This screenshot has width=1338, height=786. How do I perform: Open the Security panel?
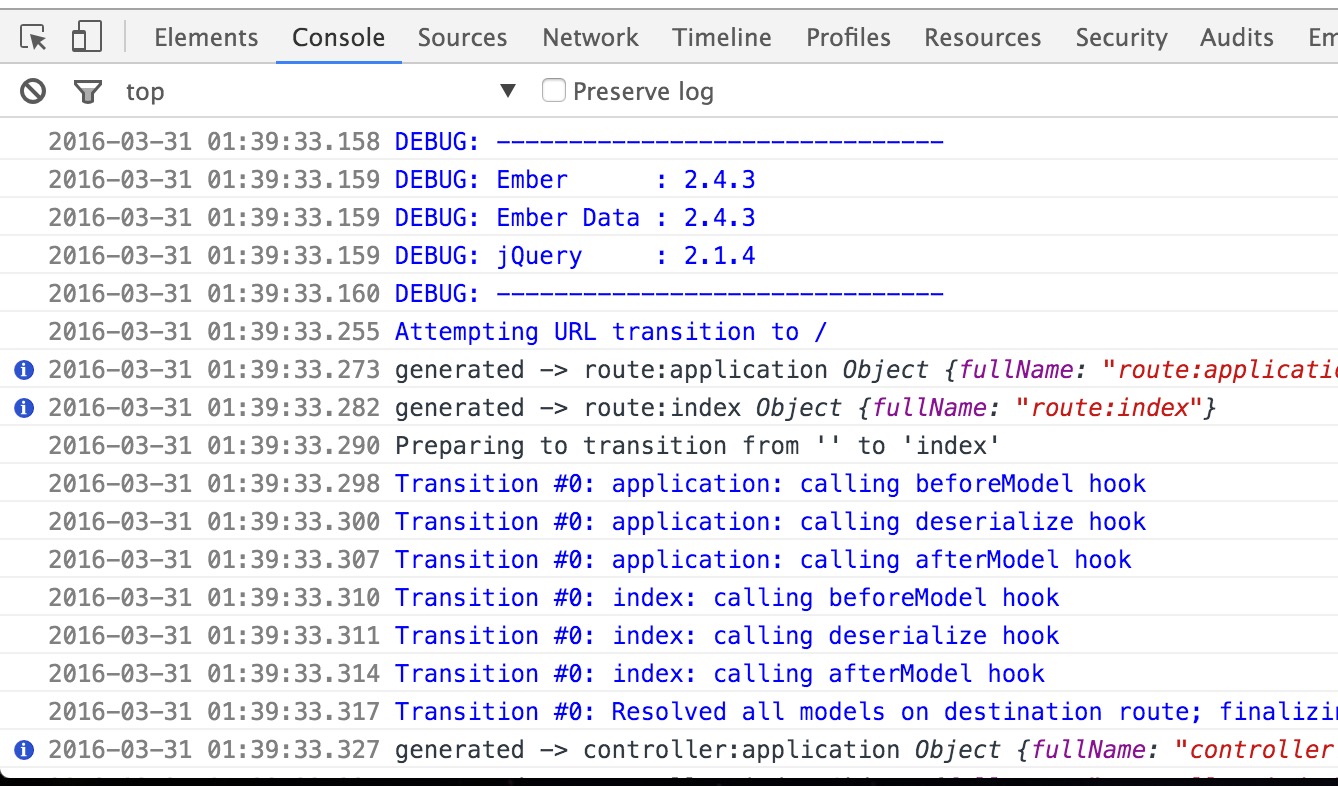1121,37
